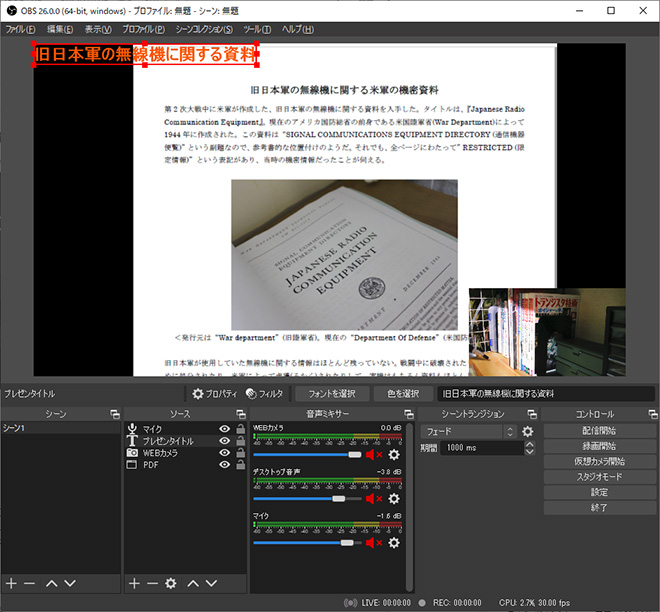The image size is (660, 612).
Task: Toggle the lock on the マイク source
Action: click(240, 428)
